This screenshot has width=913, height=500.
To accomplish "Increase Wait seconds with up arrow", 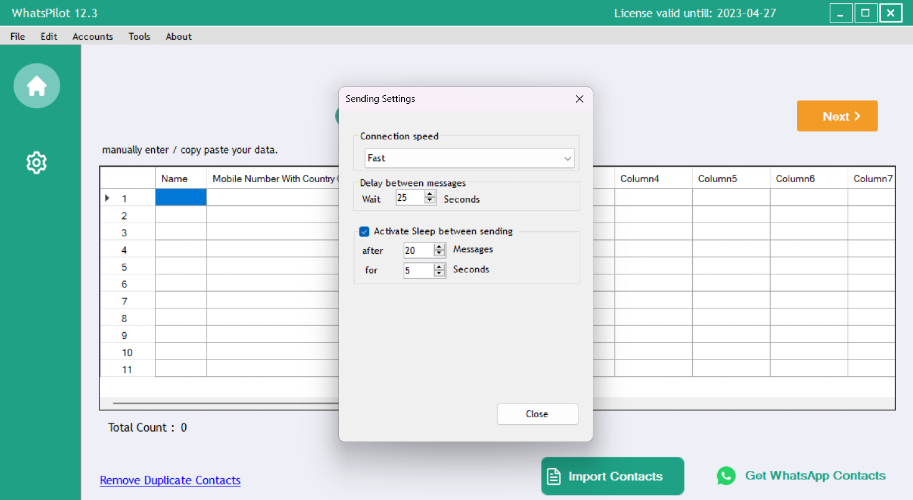I will 430,194.
